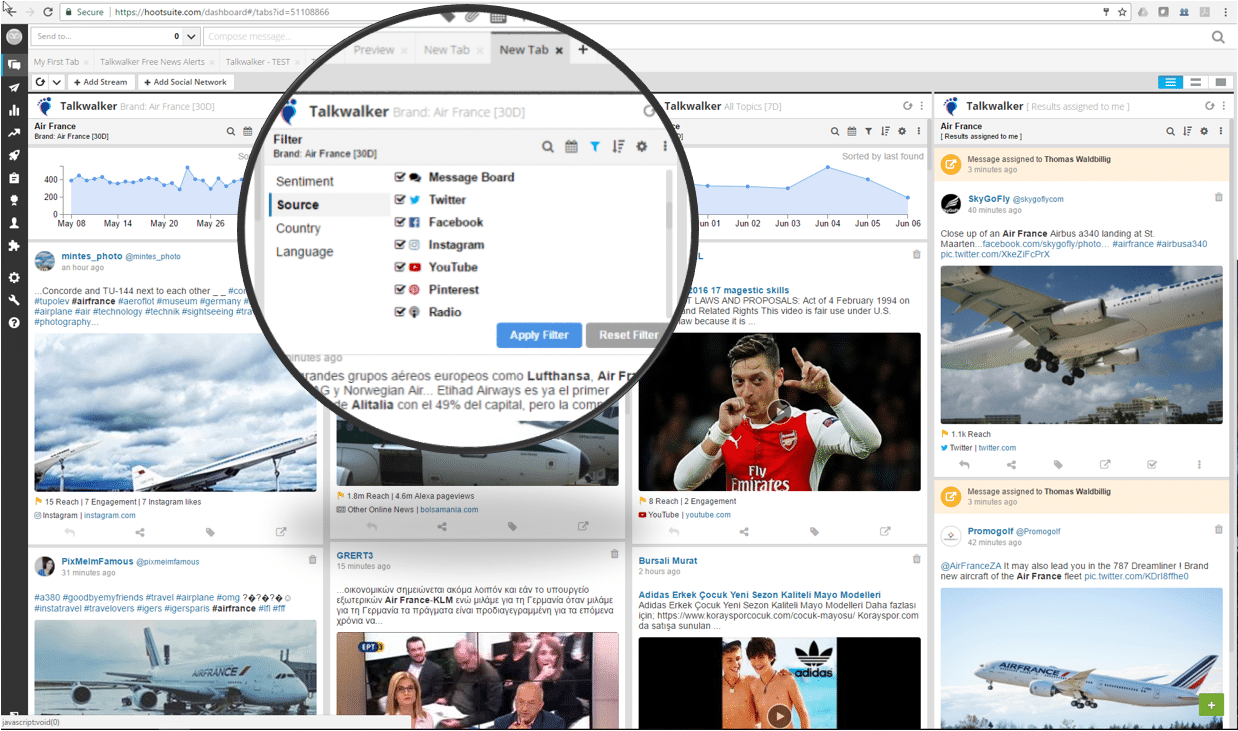Viewport: 1238px width, 731px height.
Task: Click the Hootsuite search magnifier at top right
Action: pyautogui.click(x=1218, y=37)
